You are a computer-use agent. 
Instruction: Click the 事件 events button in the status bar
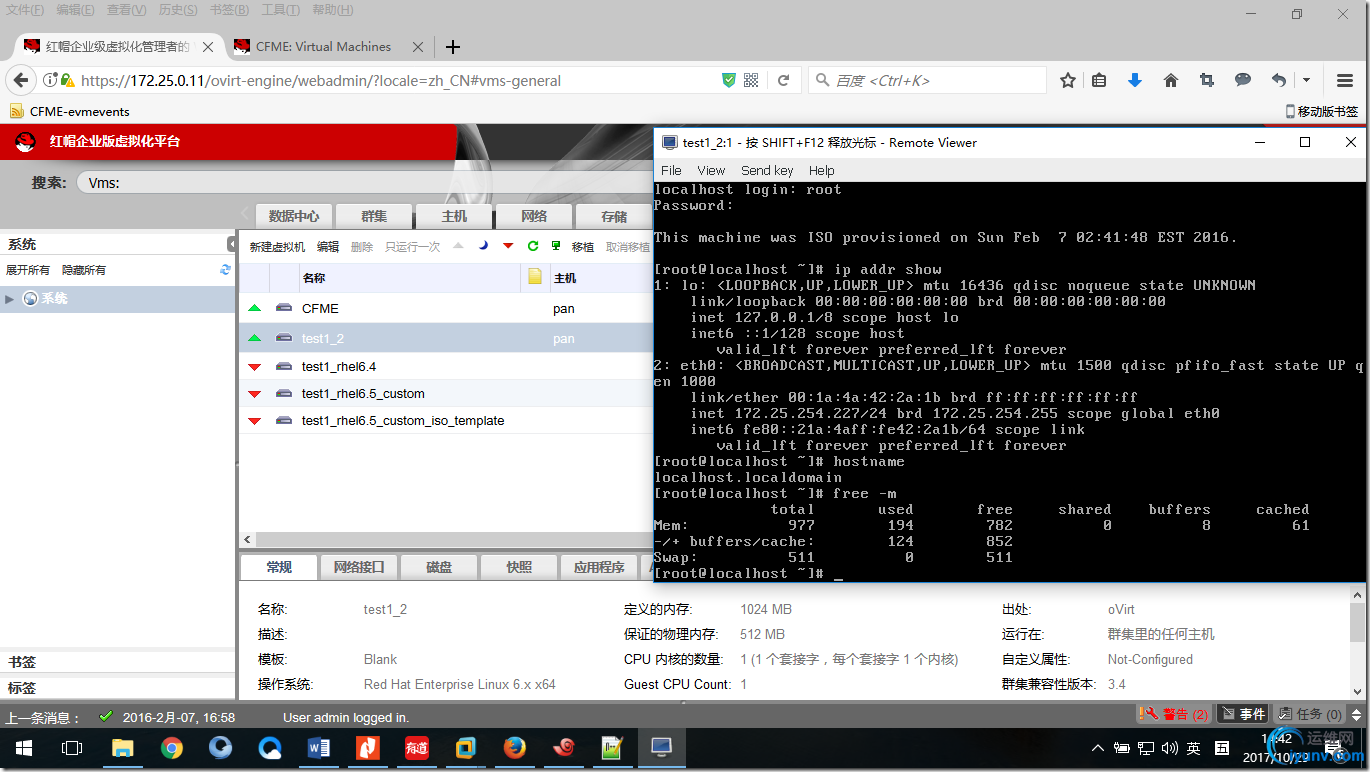[x=1243, y=714]
